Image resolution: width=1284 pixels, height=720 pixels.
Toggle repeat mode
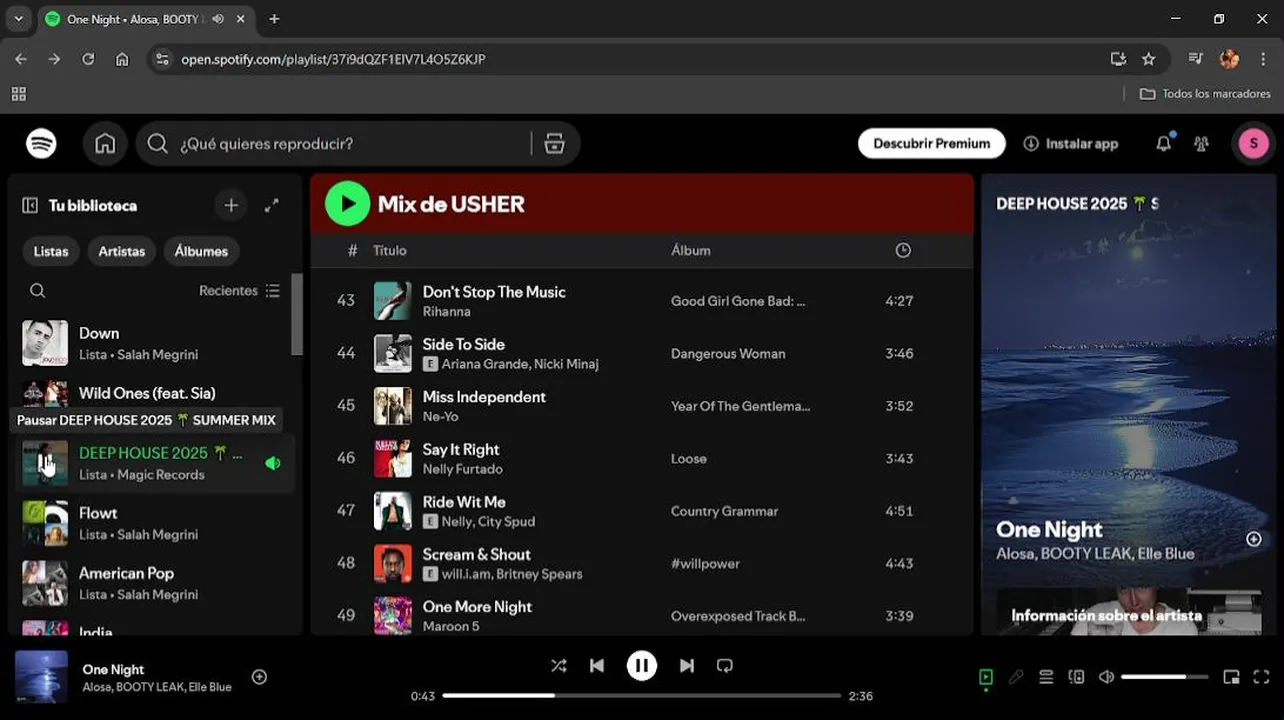pyautogui.click(x=725, y=666)
